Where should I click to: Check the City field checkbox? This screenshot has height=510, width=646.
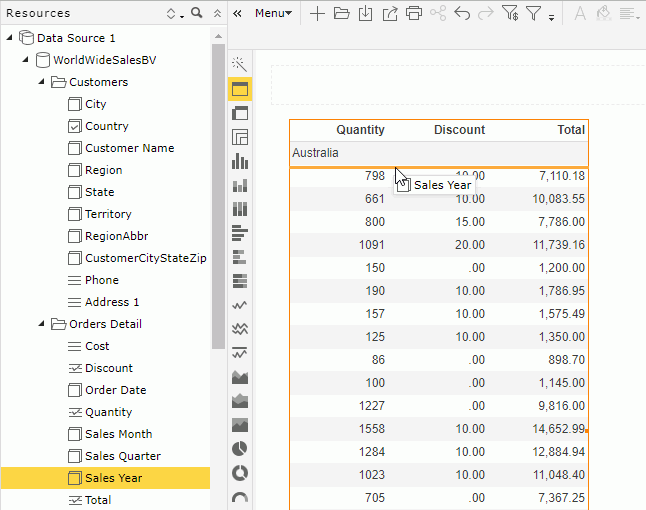tap(74, 104)
